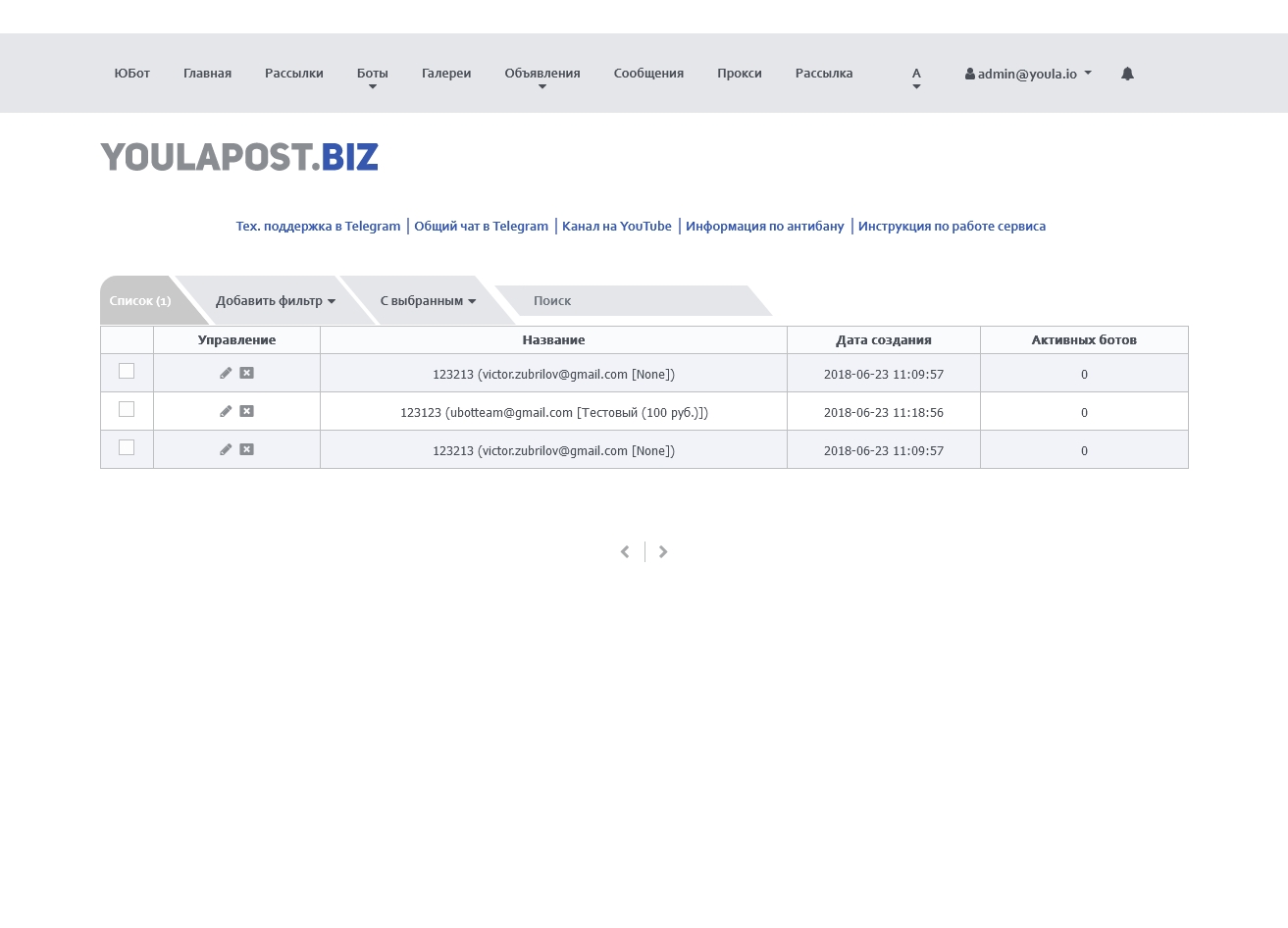The width and height of the screenshot is (1288, 928).
Task: Open the admin@youla.io account dropdown
Action: (1028, 74)
